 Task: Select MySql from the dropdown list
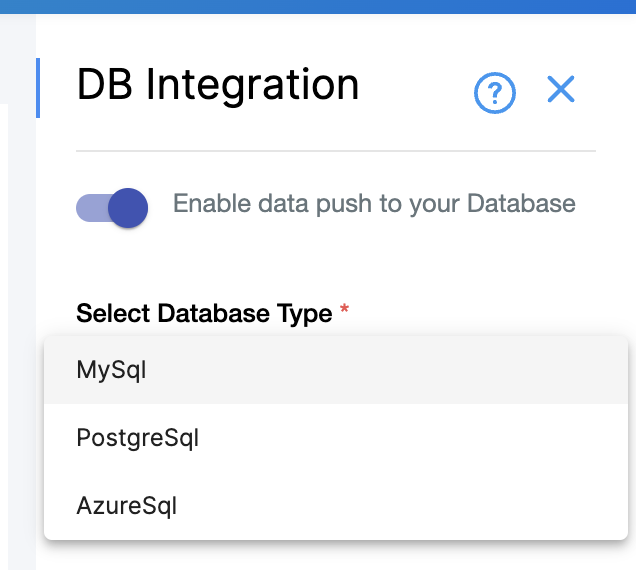tap(112, 370)
